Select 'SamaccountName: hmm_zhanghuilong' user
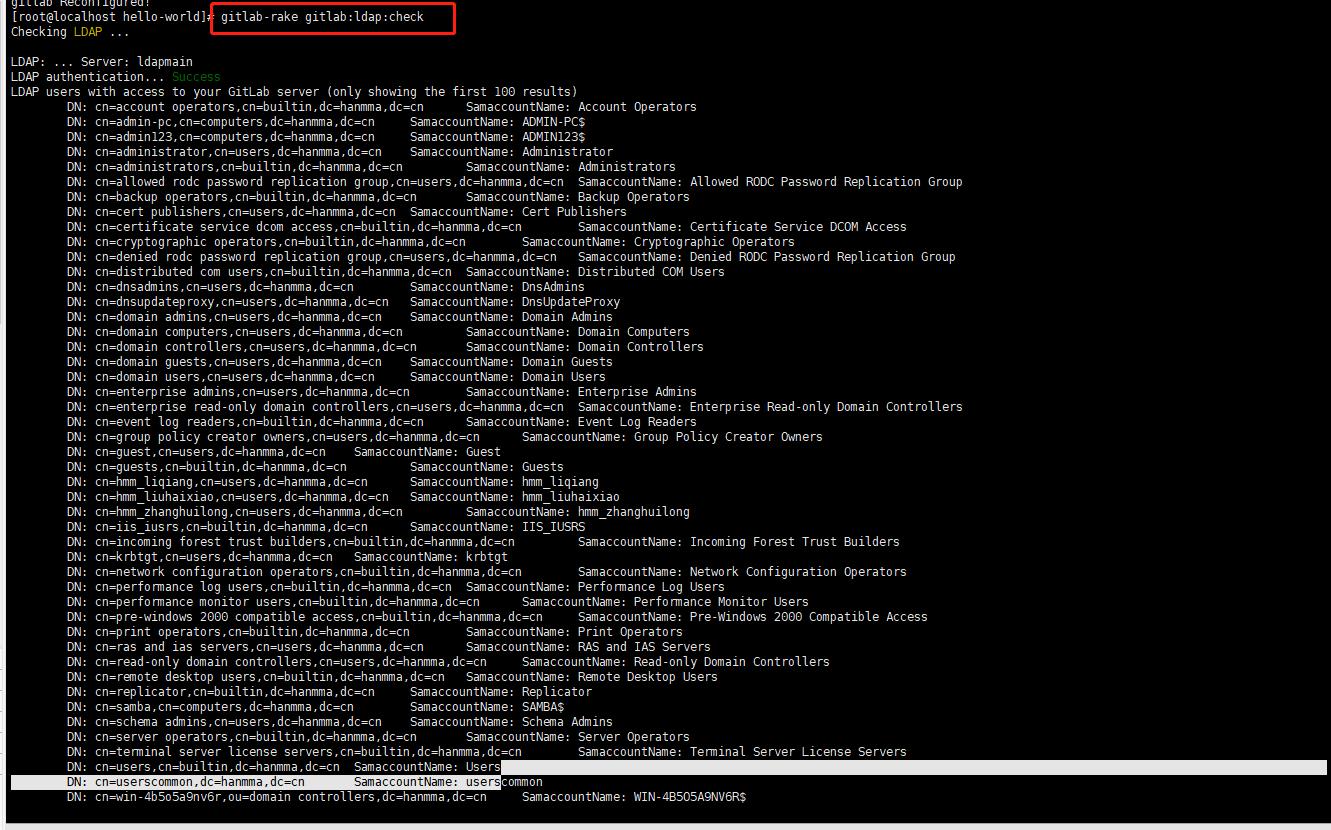This screenshot has height=830, width=1331. (x=578, y=512)
